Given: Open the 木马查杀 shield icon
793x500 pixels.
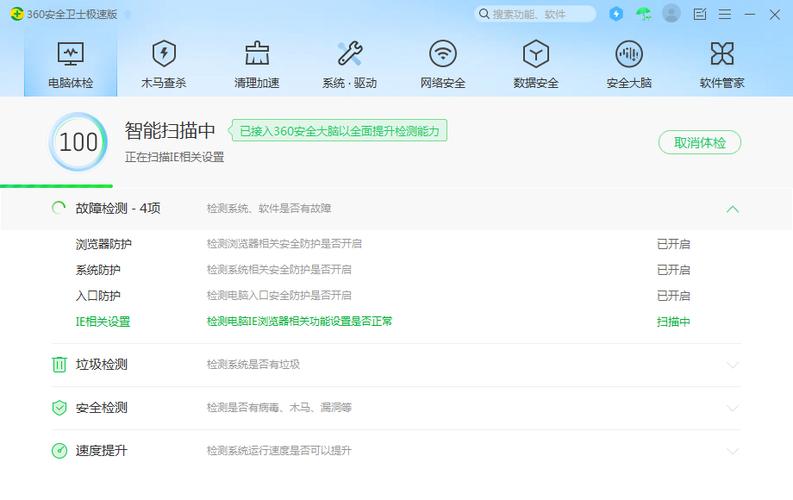Looking at the screenshot, I should pyautogui.click(x=164, y=54).
